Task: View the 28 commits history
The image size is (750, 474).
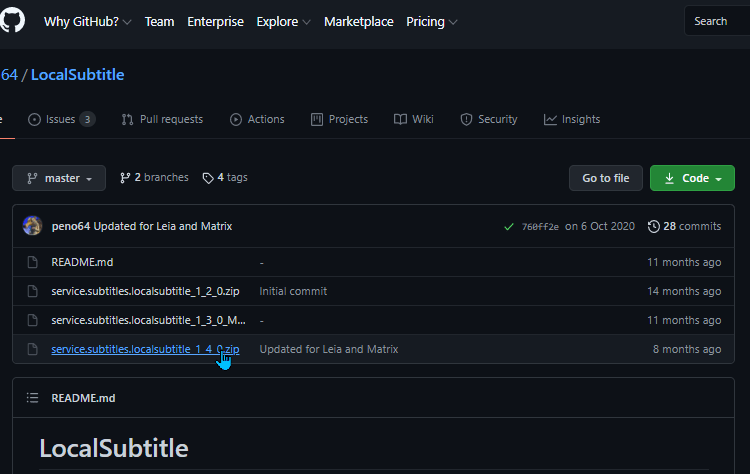Action: 684,226
